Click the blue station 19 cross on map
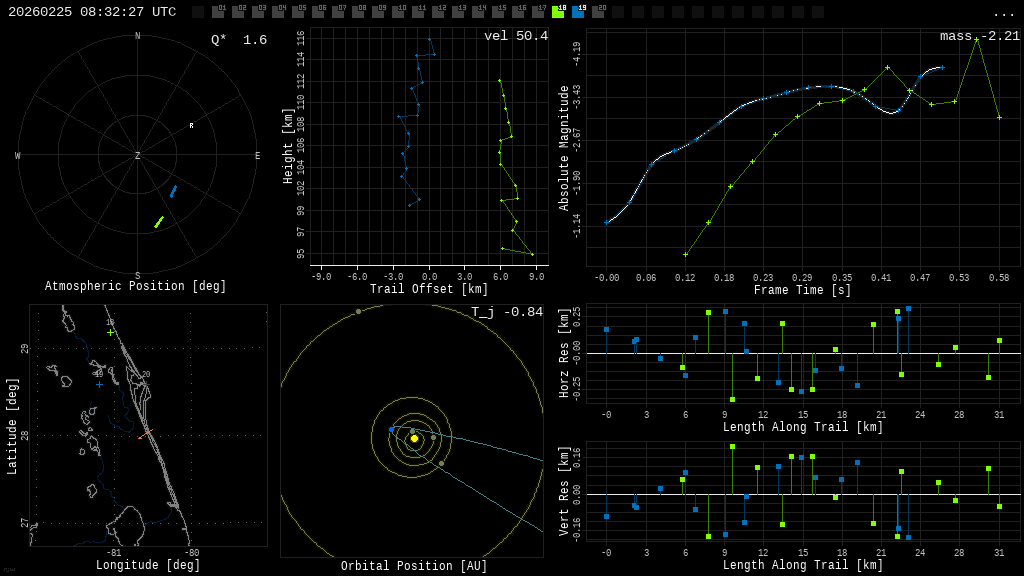Viewport: 1024px width, 576px height. pyautogui.click(x=99, y=384)
